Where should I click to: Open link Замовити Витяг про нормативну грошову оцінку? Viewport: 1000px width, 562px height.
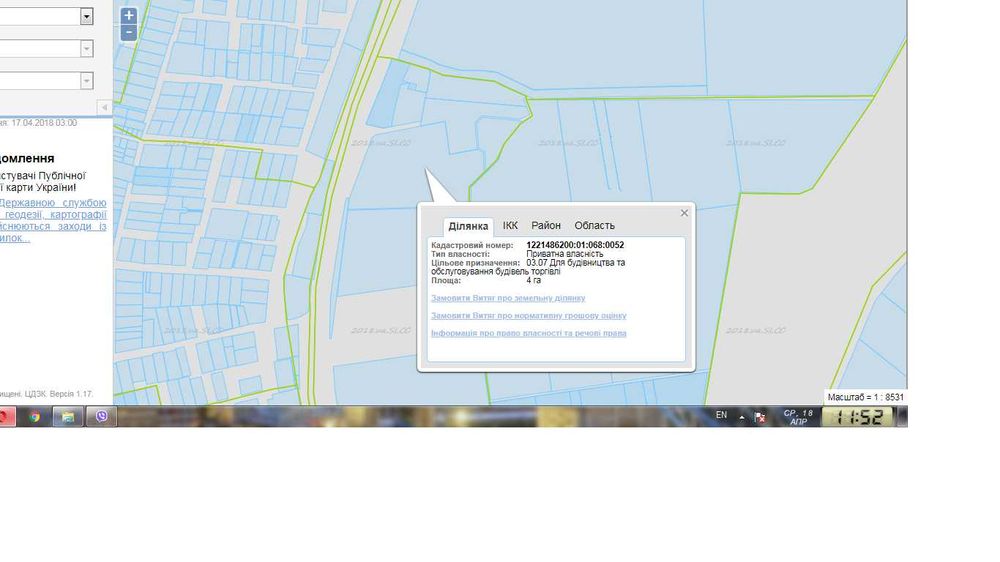(529, 316)
